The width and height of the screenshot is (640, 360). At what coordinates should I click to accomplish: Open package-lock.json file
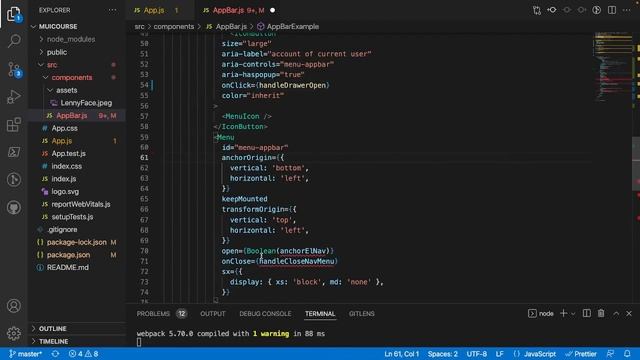tap(77, 242)
